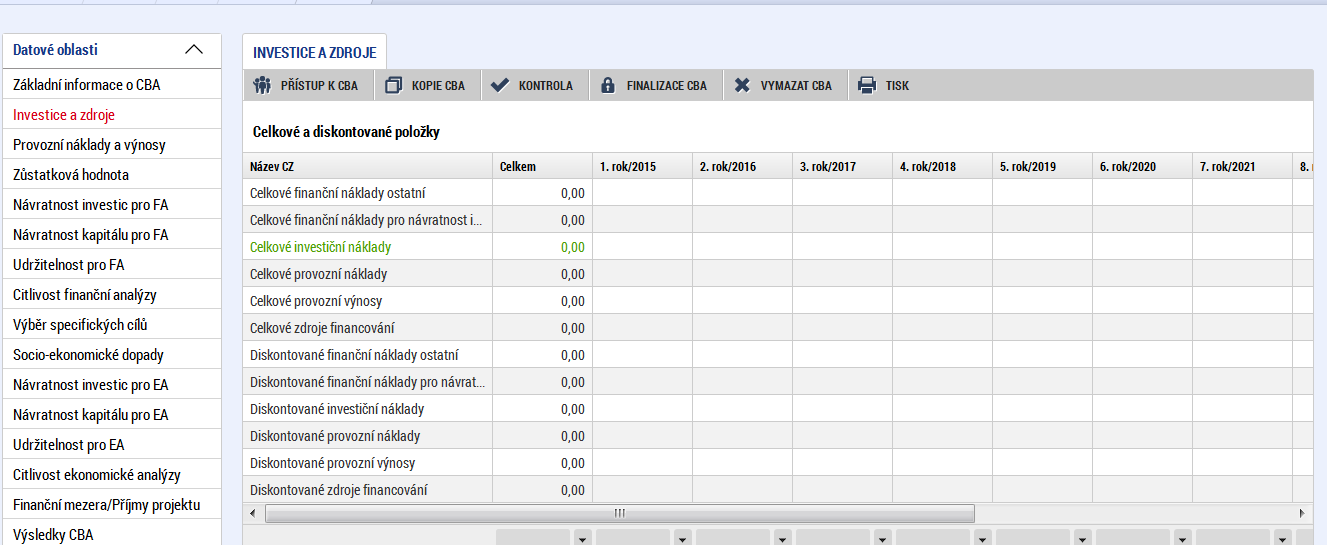Open Výsledky CBA section

111,534
